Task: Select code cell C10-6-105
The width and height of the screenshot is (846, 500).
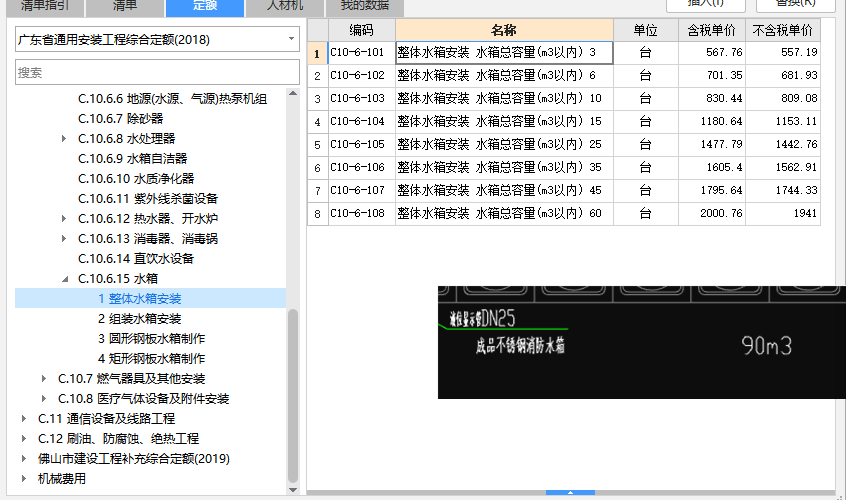Action: tap(361, 145)
